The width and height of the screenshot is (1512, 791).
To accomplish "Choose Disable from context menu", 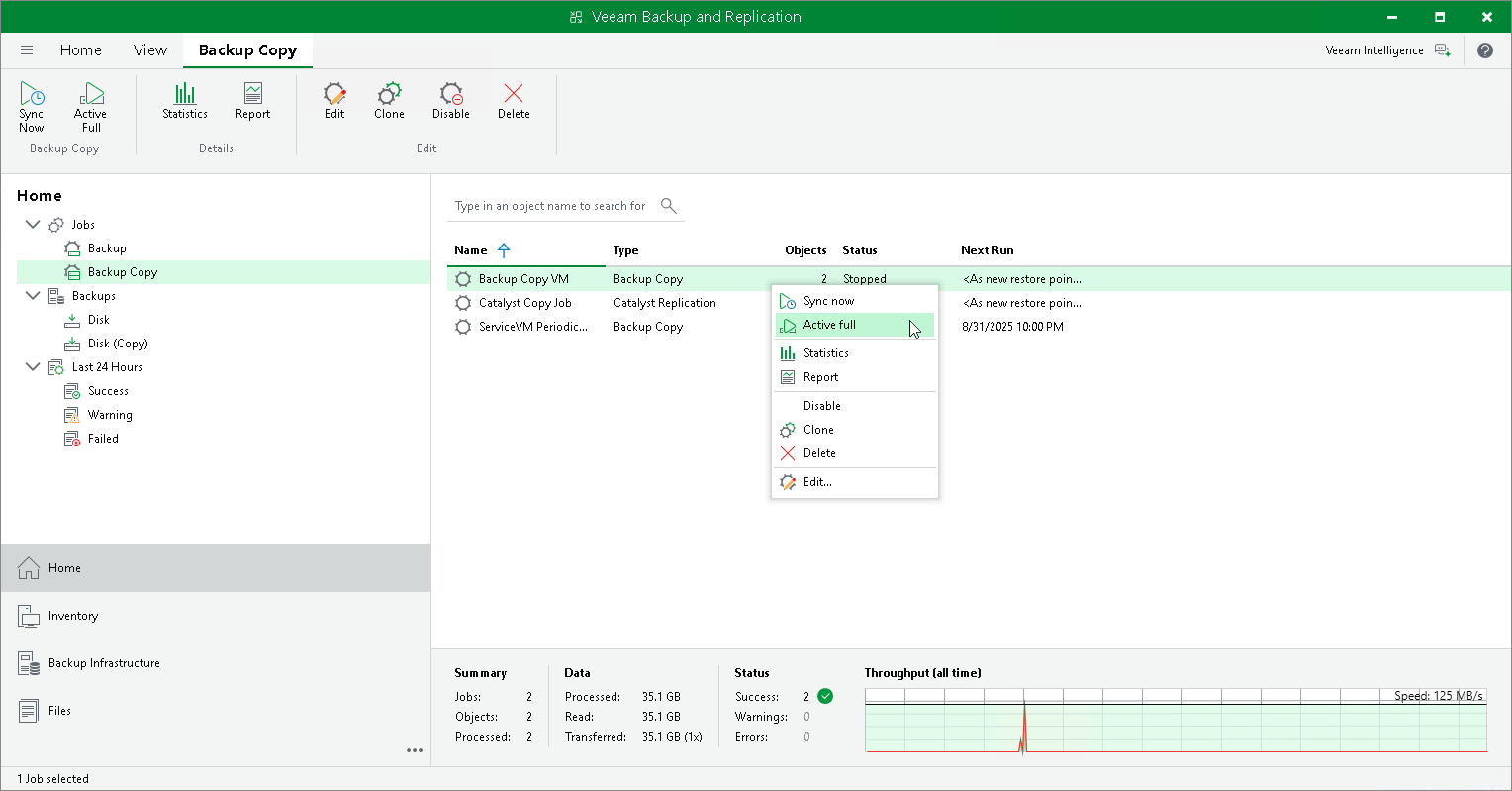I will click(x=855, y=406).
